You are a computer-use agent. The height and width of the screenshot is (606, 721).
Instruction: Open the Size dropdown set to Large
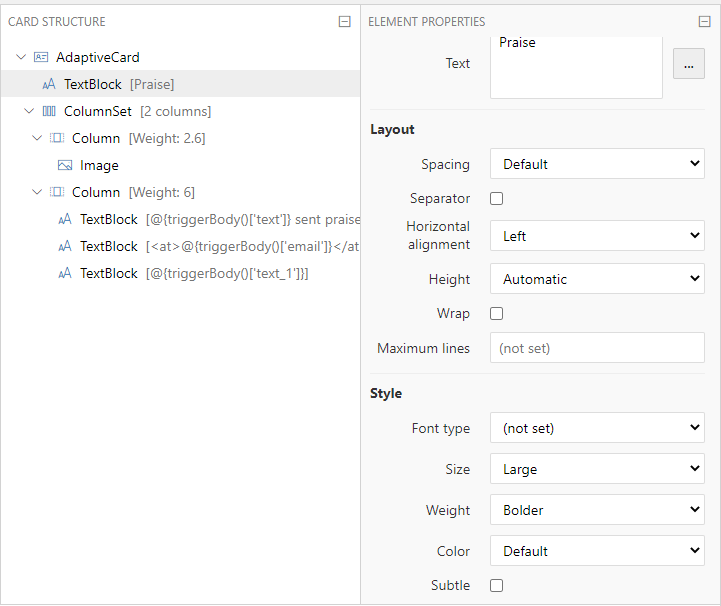(597, 469)
